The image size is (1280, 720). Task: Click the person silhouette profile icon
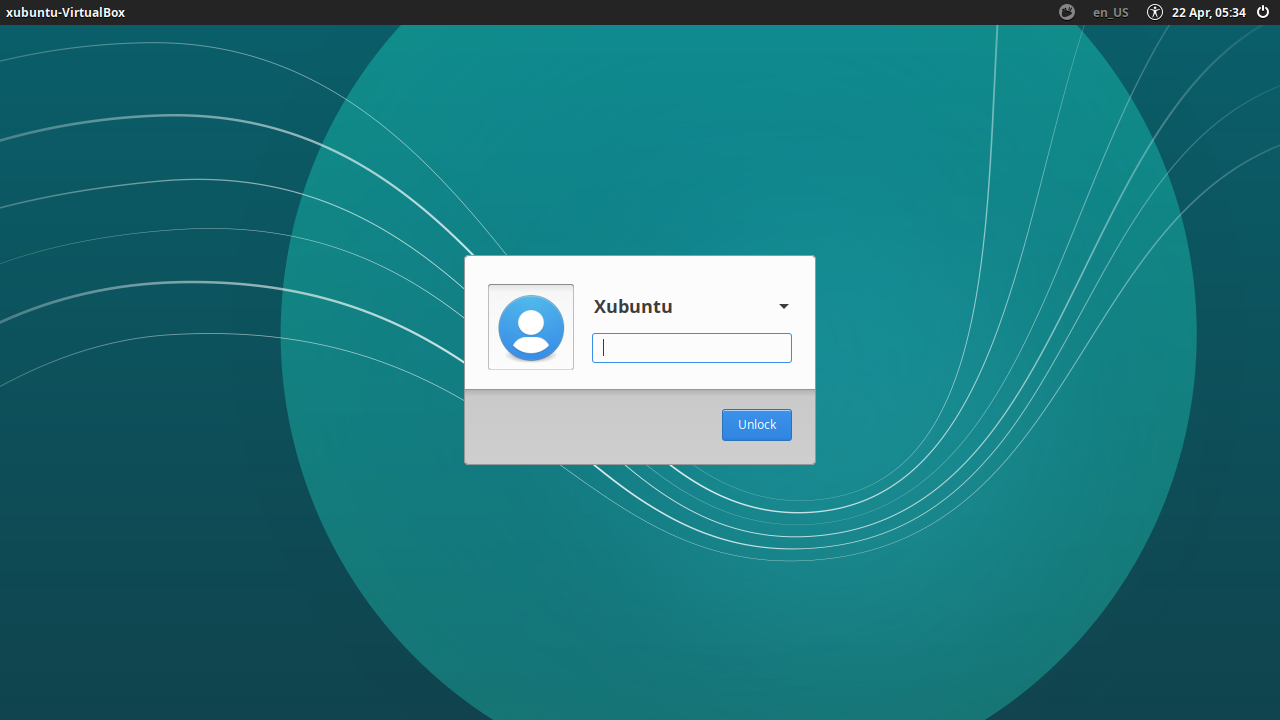pyautogui.click(x=530, y=327)
